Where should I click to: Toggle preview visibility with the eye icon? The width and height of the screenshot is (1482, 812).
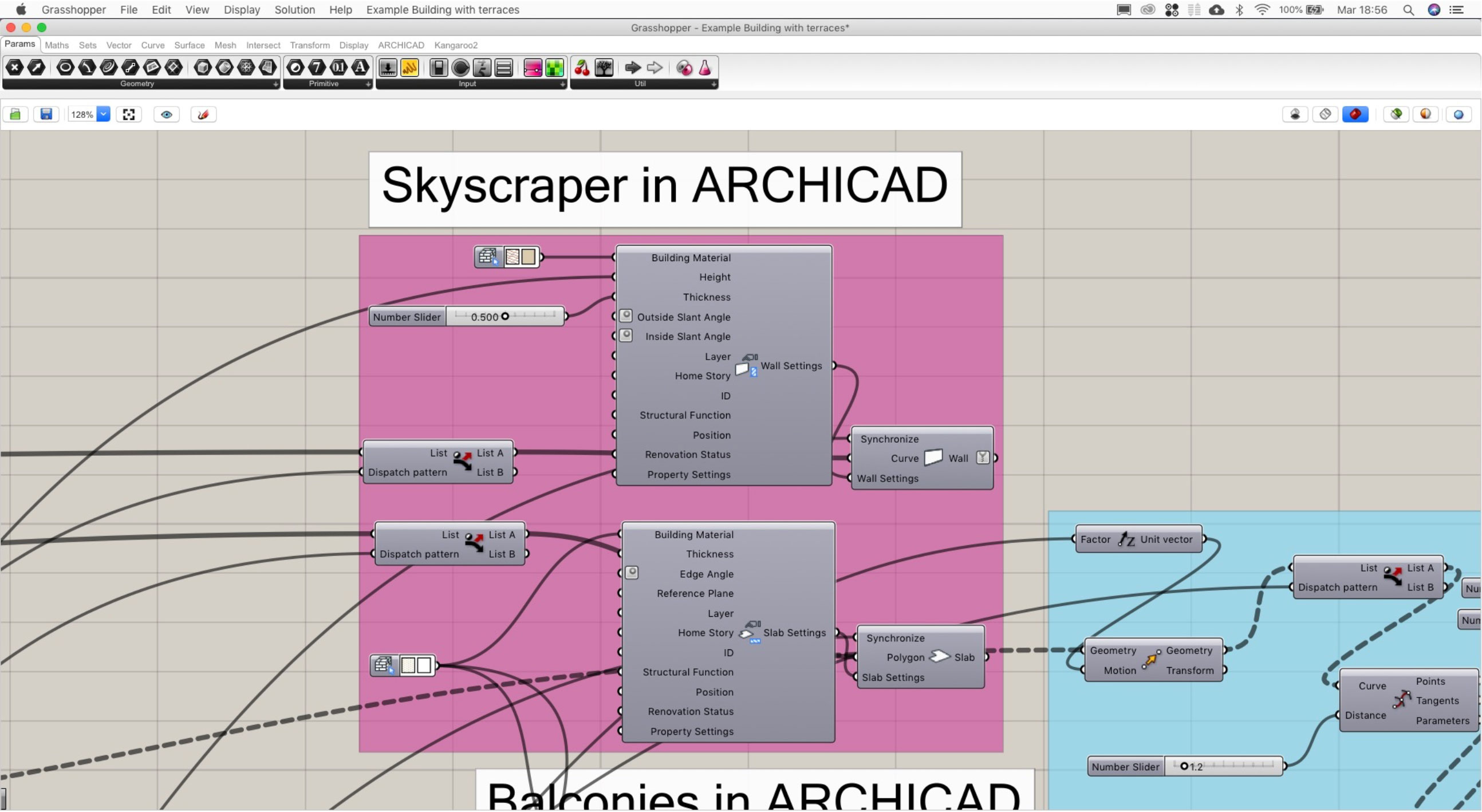(x=167, y=114)
